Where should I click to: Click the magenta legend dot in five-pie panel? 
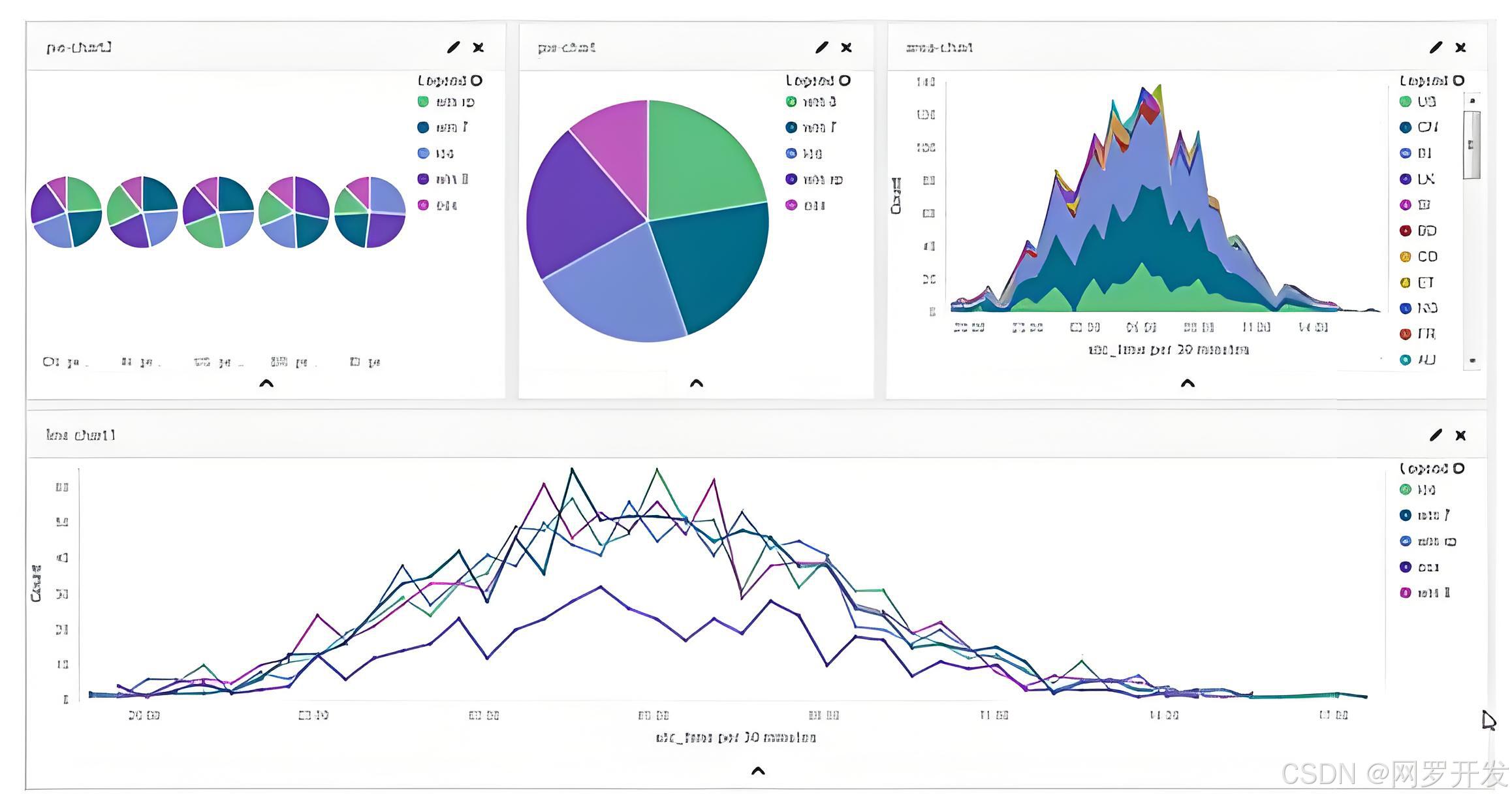pos(423,205)
